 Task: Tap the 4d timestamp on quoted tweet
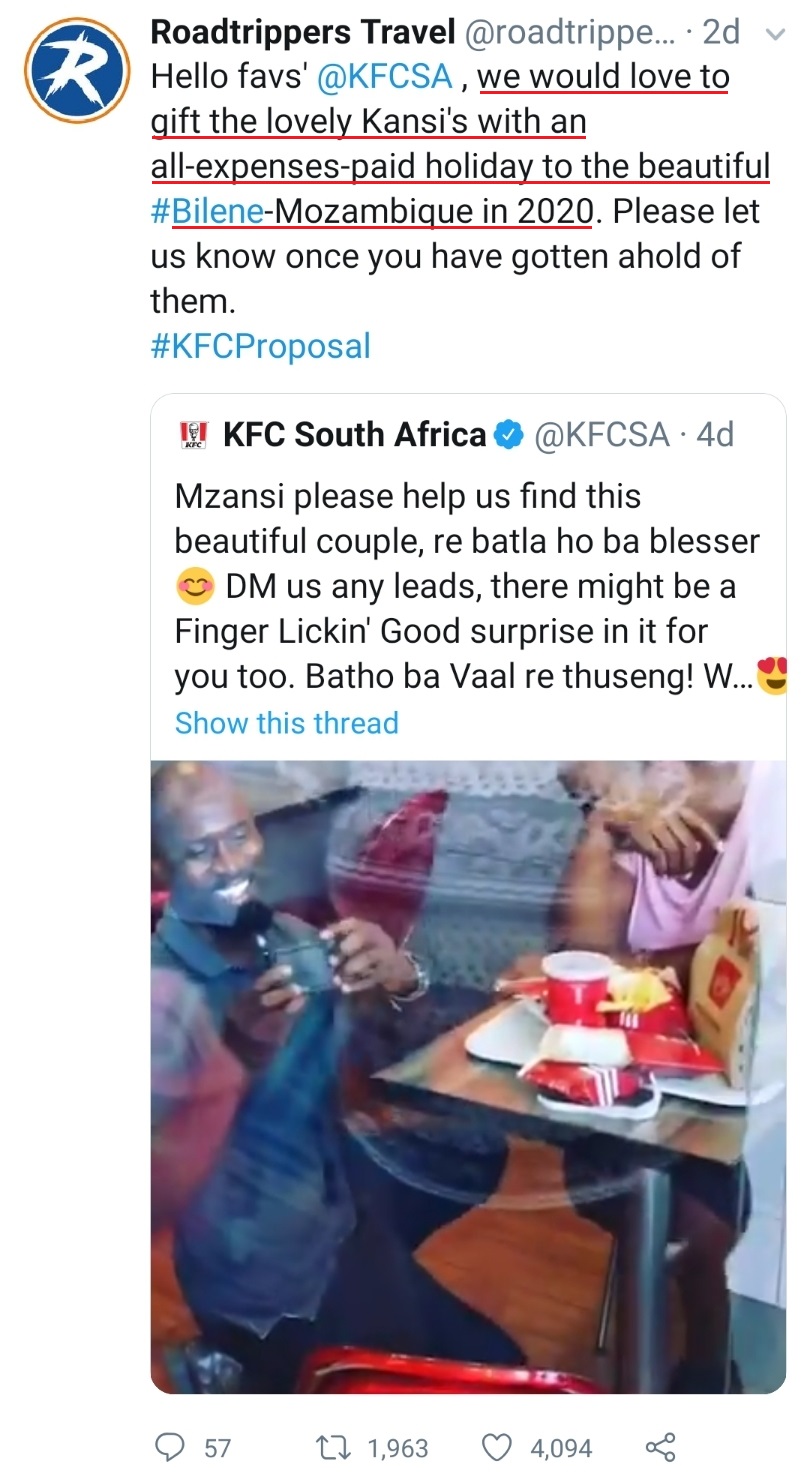(x=715, y=434)
